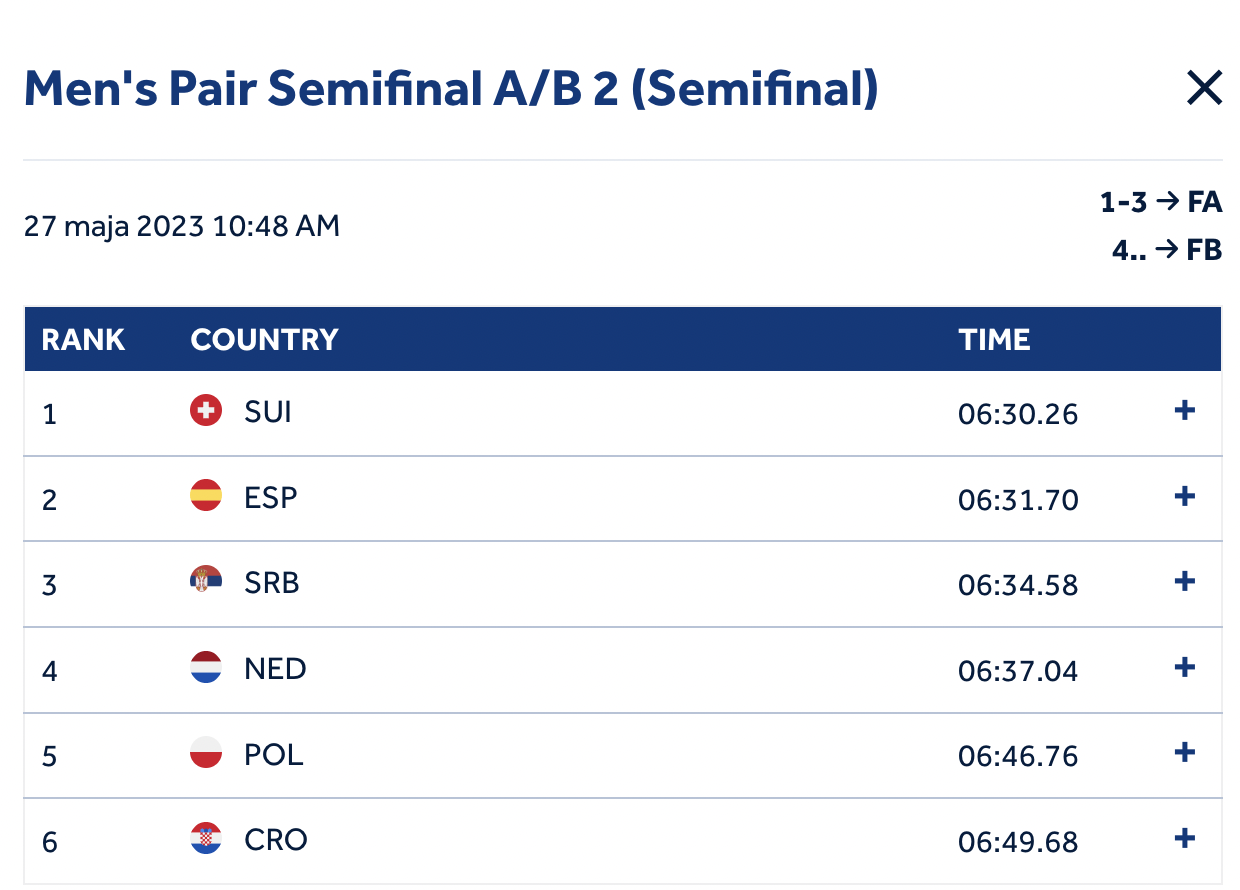
Task: Click the Men's Pair Semifinal A/B 2 title
Action: 451,89
